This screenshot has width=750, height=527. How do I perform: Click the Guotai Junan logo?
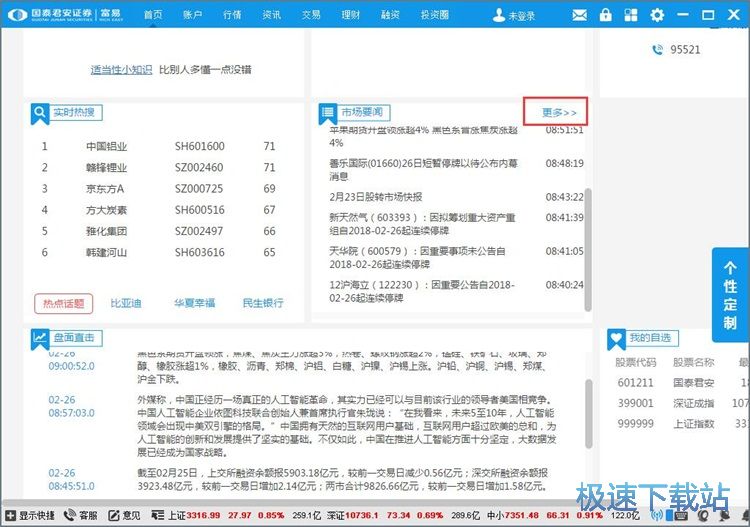(66, 15)
